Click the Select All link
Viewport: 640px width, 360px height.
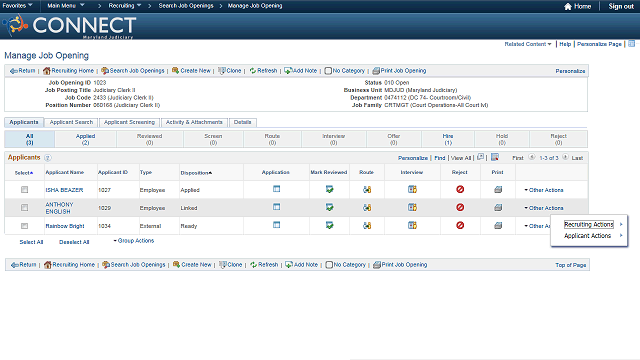tap(31, 242)
